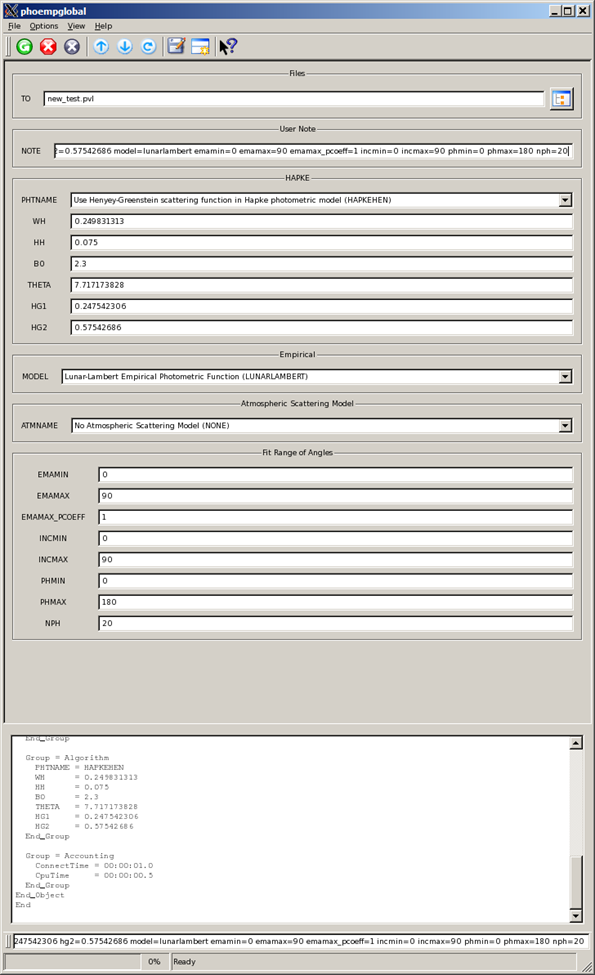
Task: Click the PHMIN input field
Action: point(335,580)
